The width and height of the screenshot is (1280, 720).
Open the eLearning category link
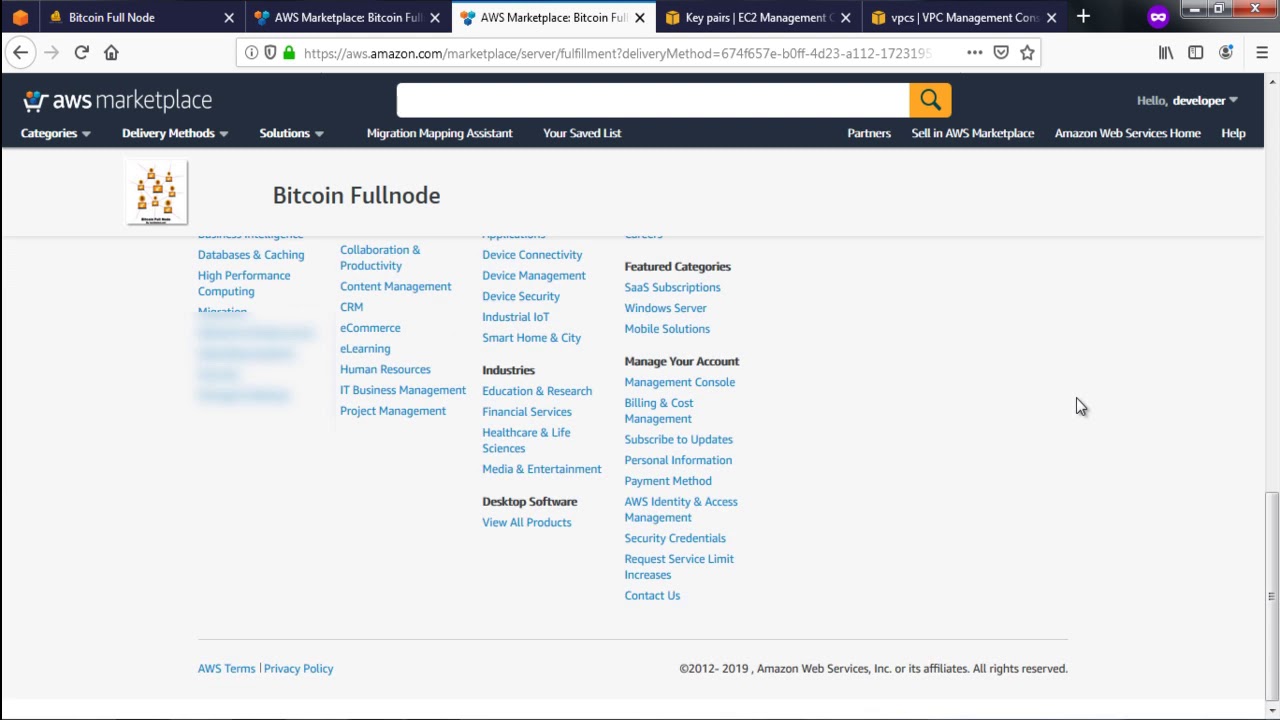[x=365, y=349]
